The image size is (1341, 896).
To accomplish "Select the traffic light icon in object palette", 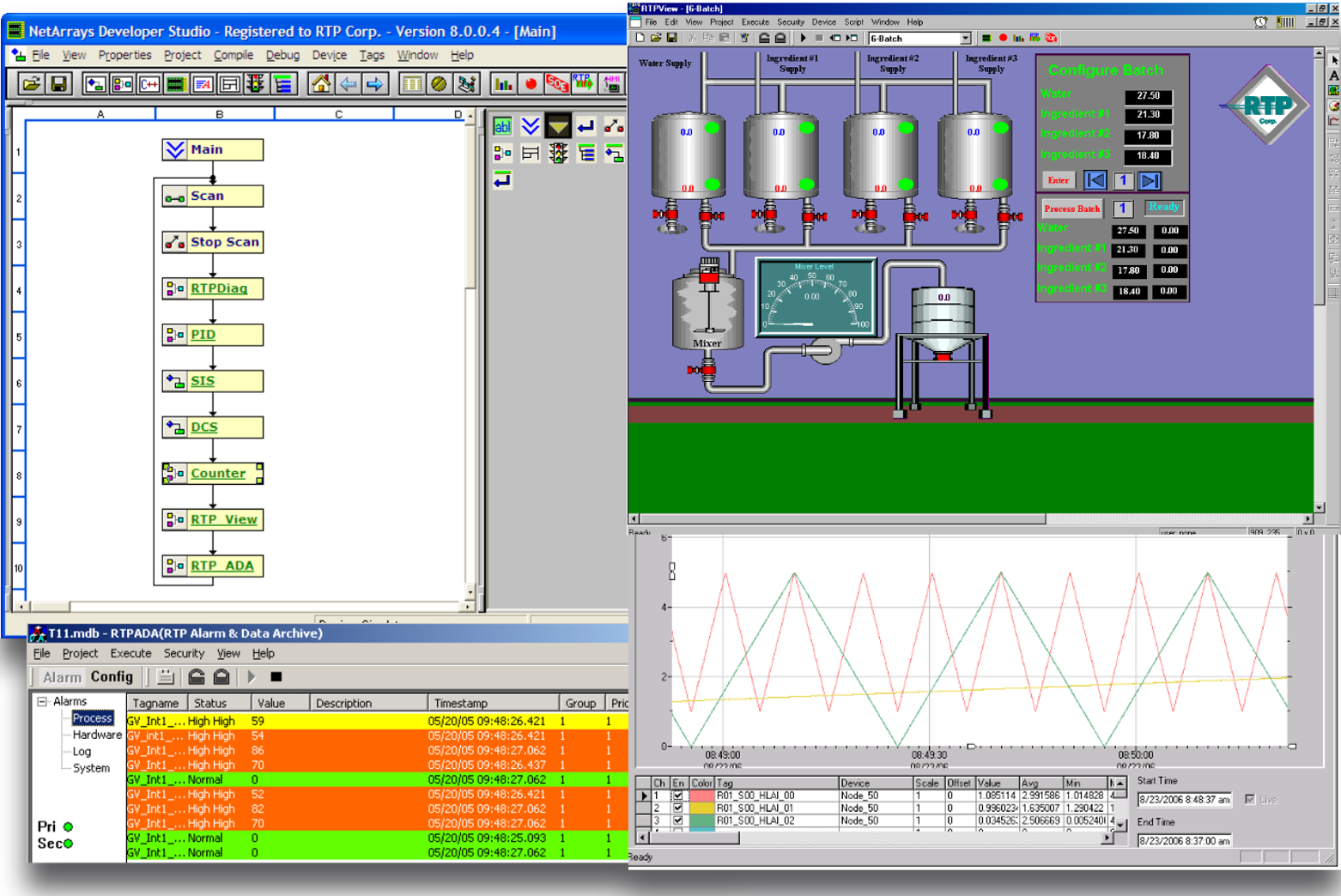I will pyautogui.click(x=559, y=154).
